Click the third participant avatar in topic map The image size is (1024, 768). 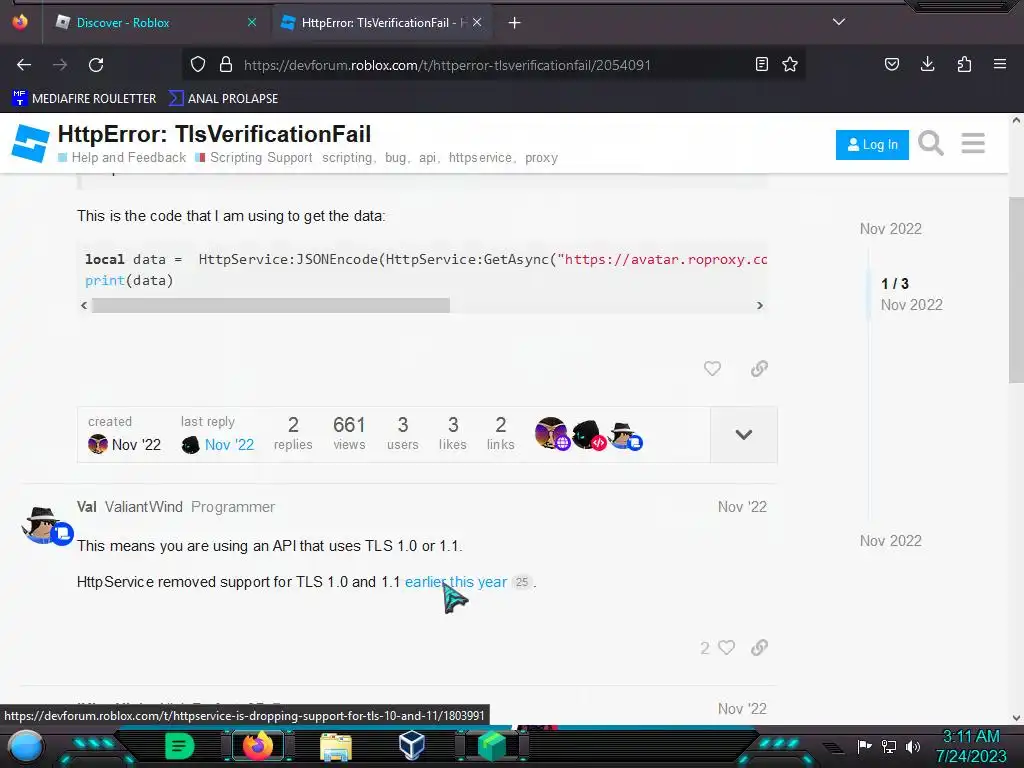coord(624,435)
